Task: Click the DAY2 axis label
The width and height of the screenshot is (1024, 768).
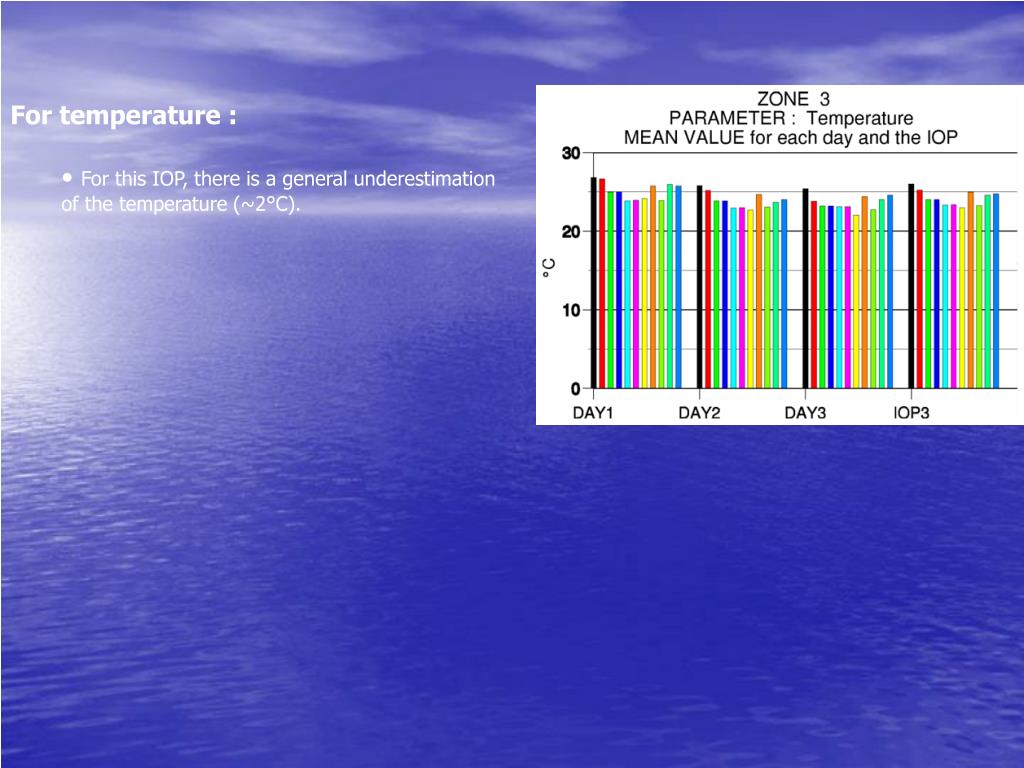Action: coord(699,413)
